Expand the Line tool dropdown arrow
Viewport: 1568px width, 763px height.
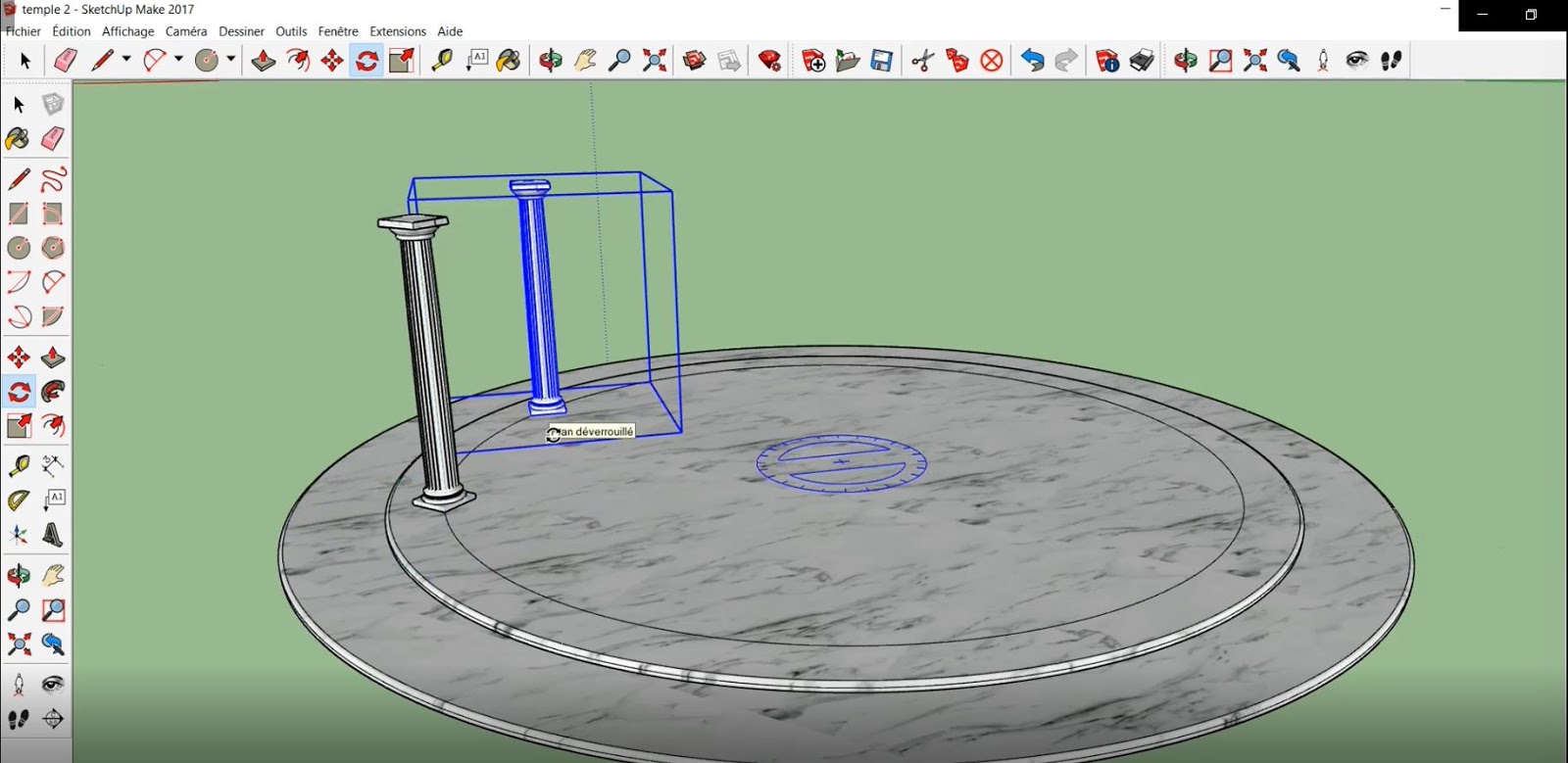(x=126, y=60)
